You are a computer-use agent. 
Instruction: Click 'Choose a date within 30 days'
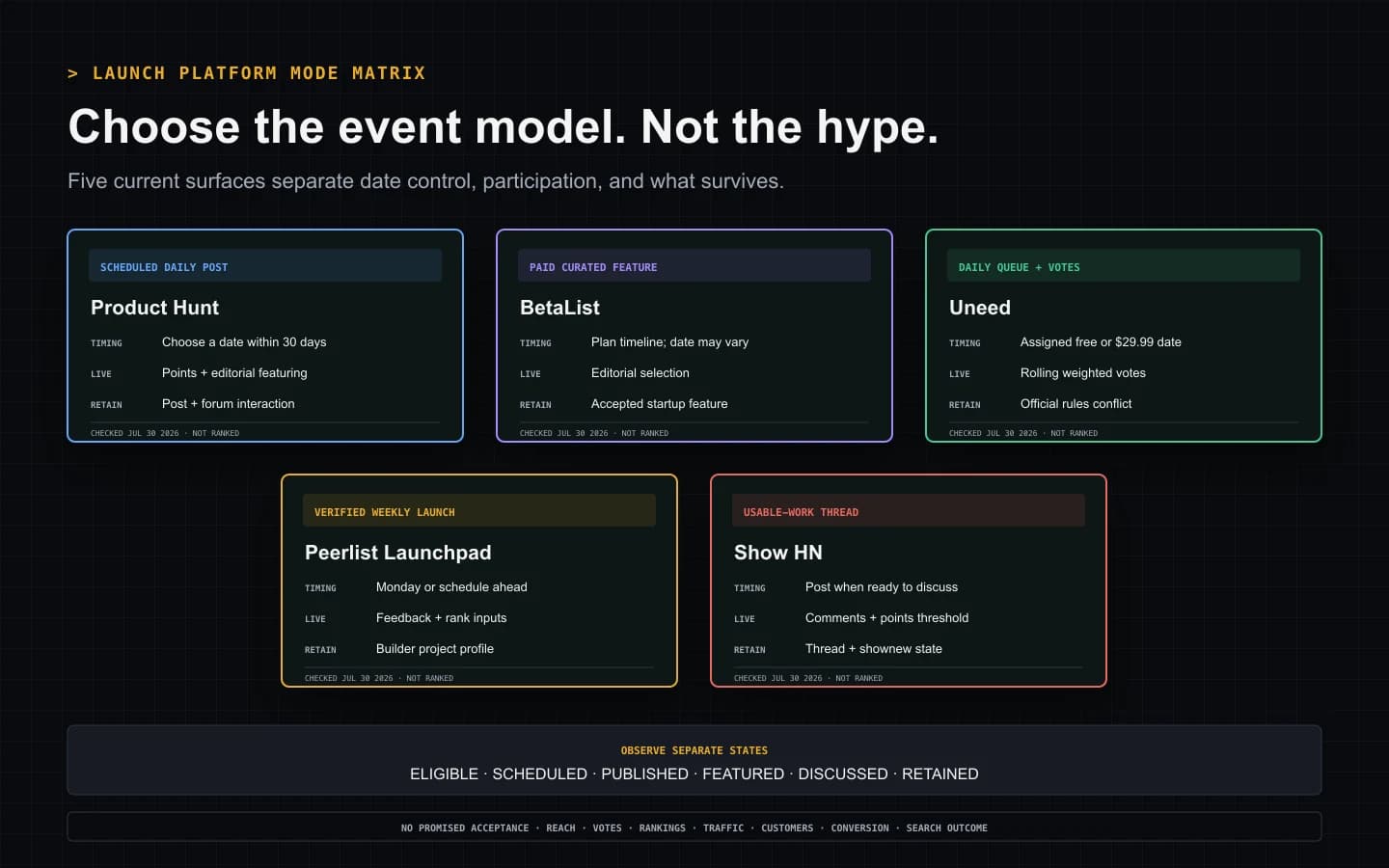[x=244, y=342]
